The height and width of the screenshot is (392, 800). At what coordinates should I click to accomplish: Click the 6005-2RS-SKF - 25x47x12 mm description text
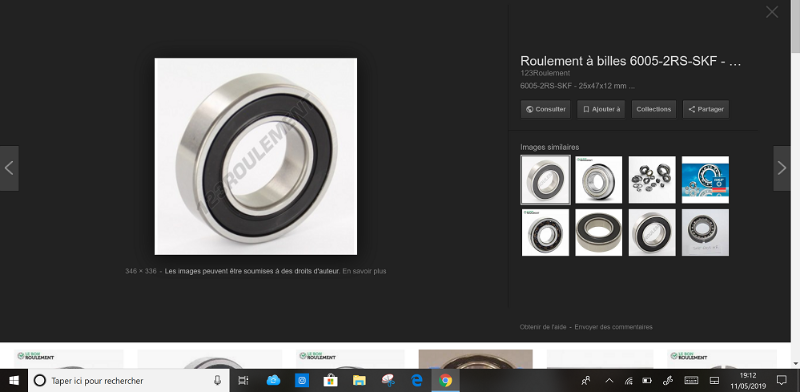coord(577,86)
